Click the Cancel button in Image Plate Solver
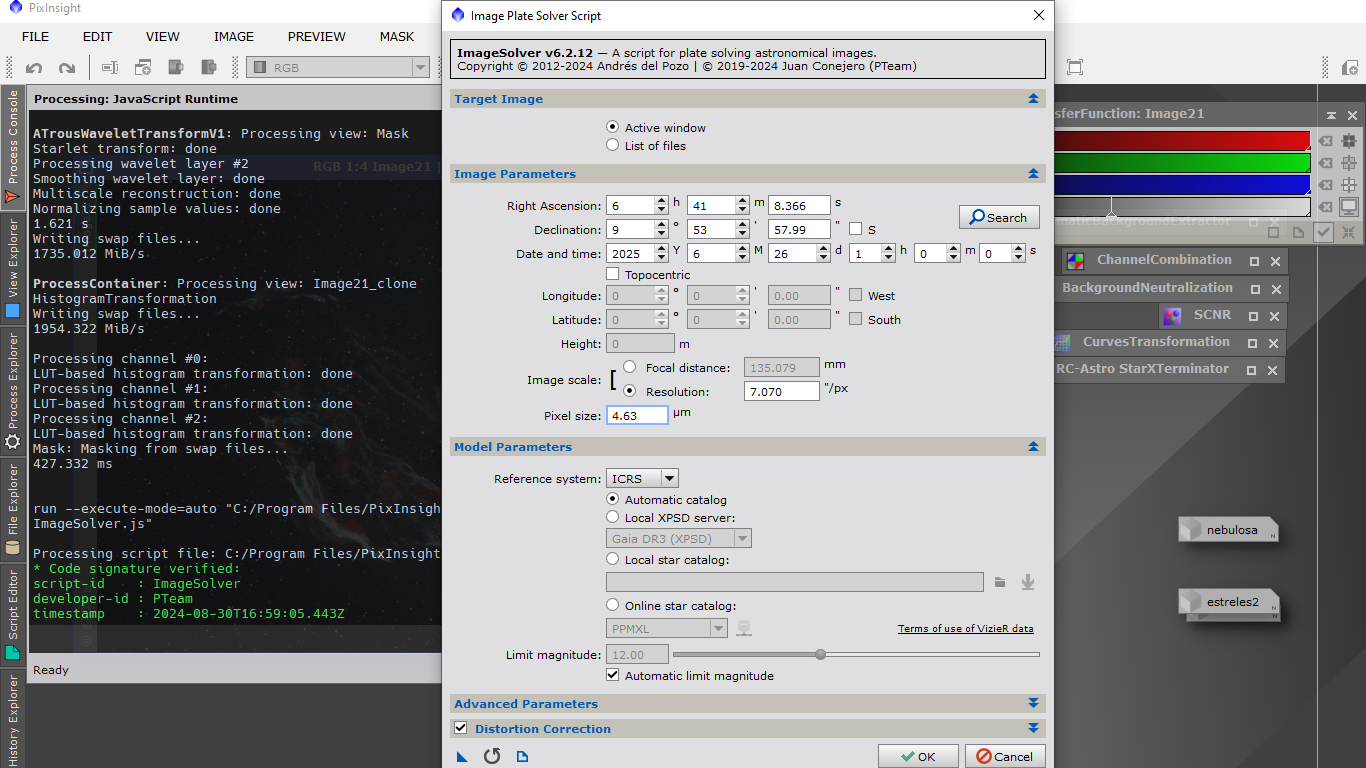The image size is (1366, 768). pyautogui.click(x=1006, y=757)
